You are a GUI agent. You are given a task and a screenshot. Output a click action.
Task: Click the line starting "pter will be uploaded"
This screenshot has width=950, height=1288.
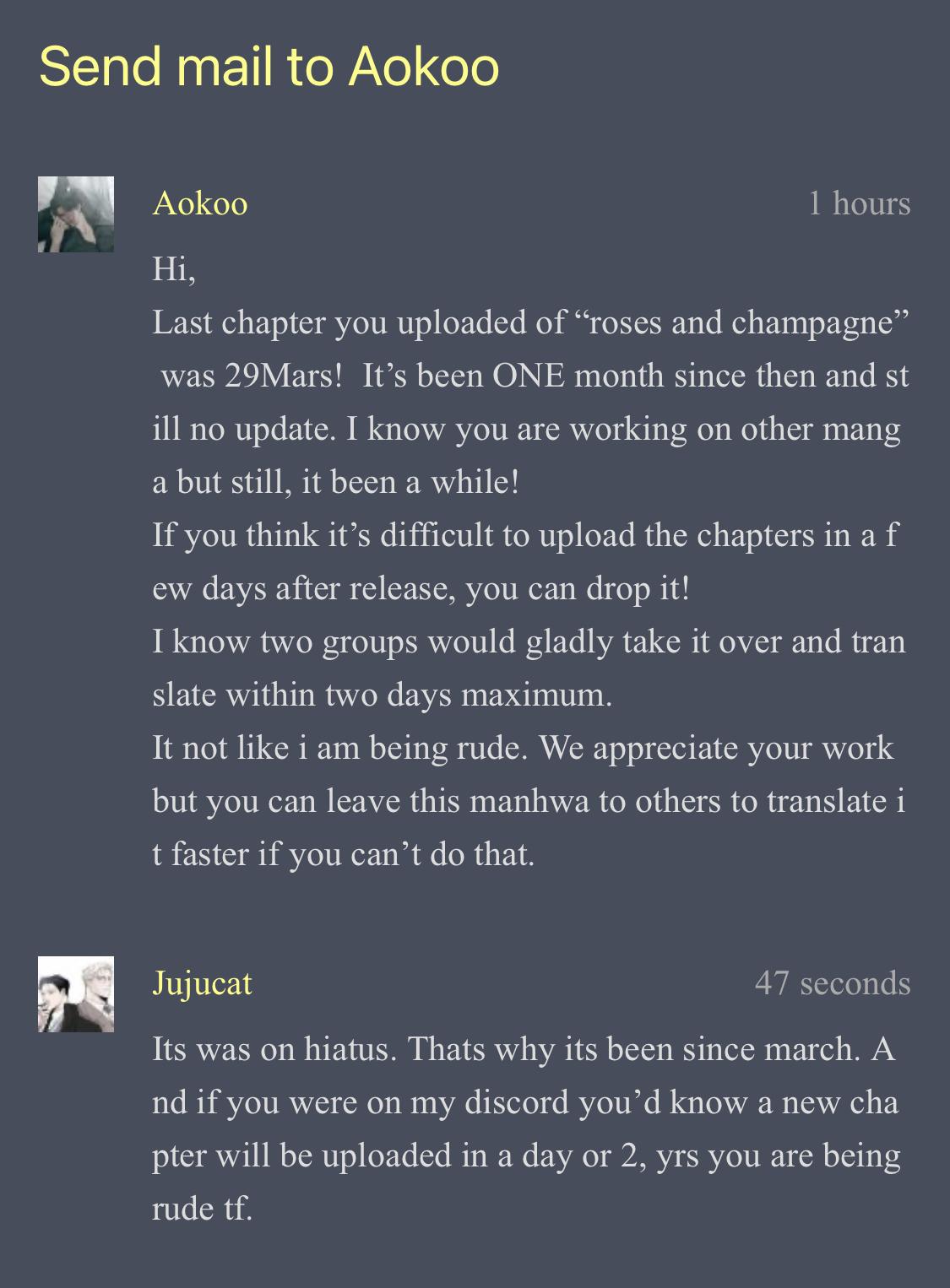click(x=525, y=1155)
